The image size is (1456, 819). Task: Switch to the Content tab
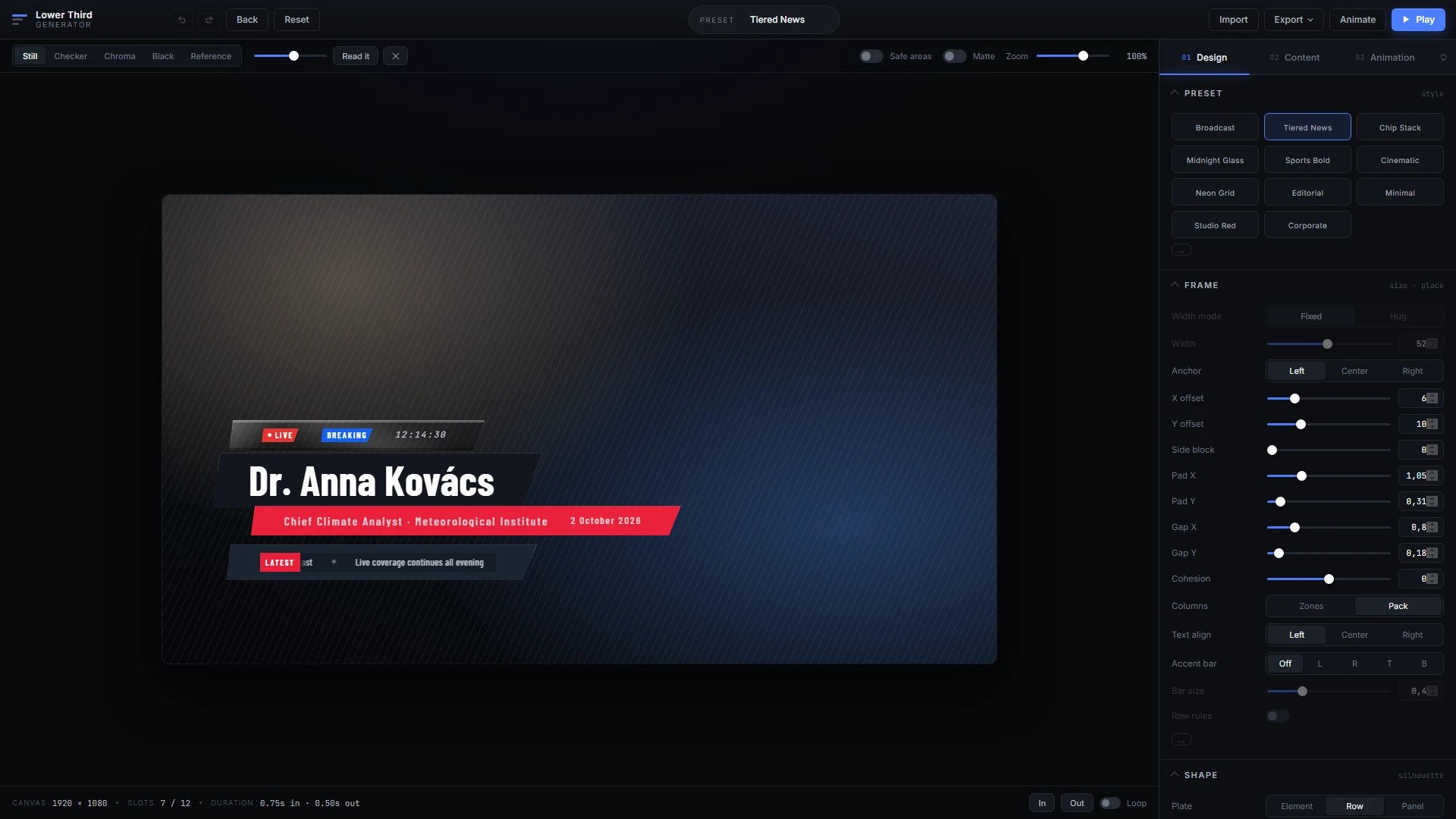(1294, 58)
